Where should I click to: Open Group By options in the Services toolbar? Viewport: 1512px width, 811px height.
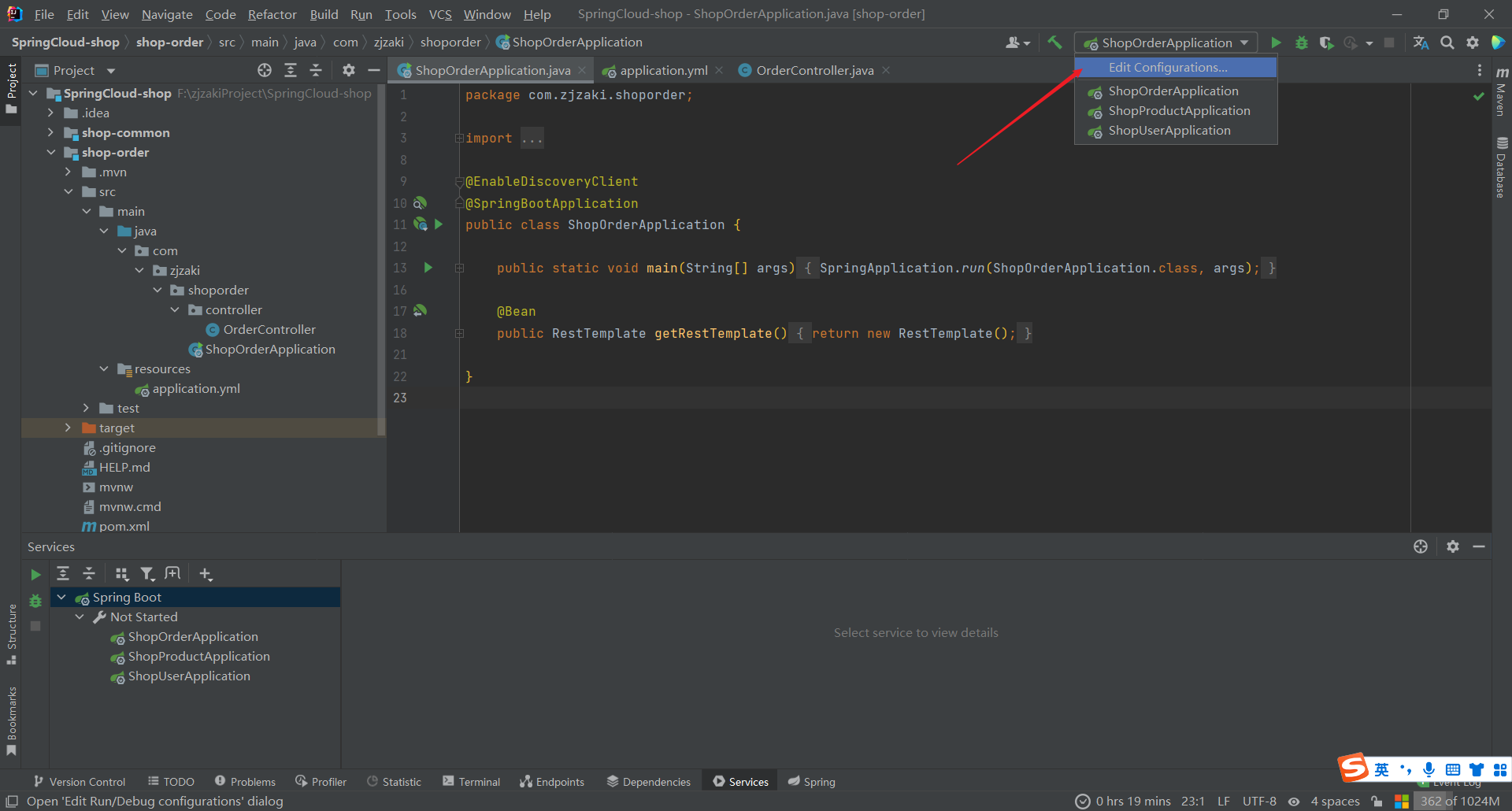click(x=122, y=574)
